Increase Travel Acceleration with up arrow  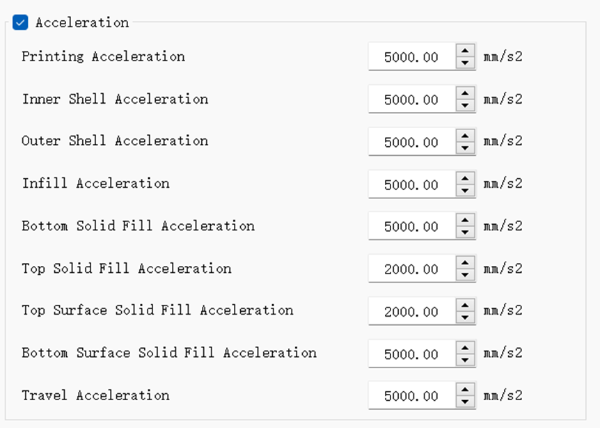pos(465,389)
